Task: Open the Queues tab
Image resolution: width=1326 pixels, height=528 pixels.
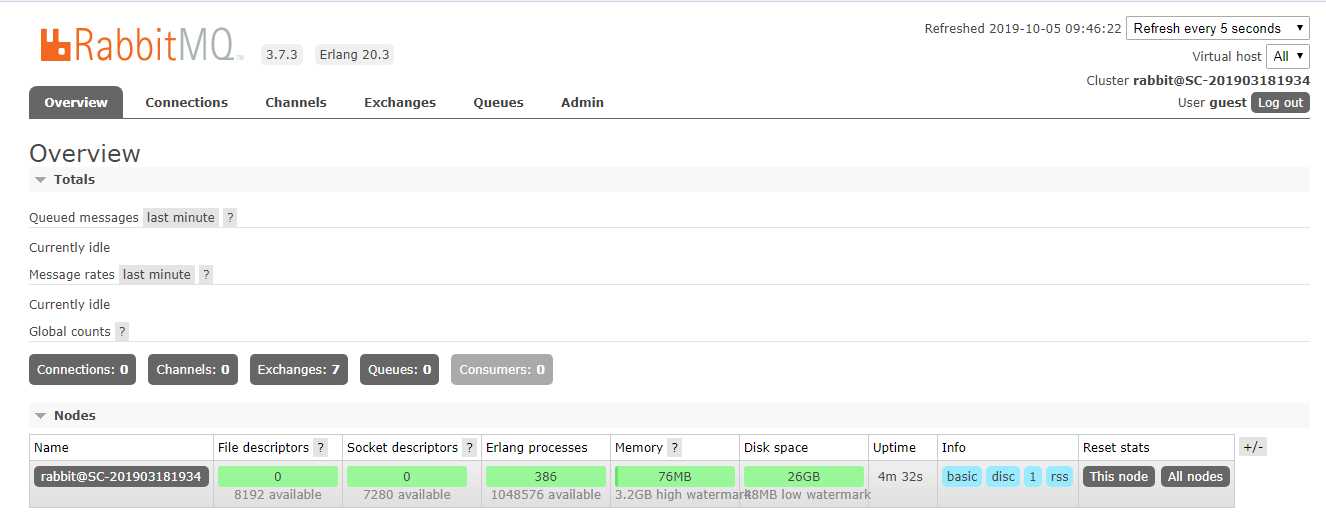Action: click(x=499, y=102)
